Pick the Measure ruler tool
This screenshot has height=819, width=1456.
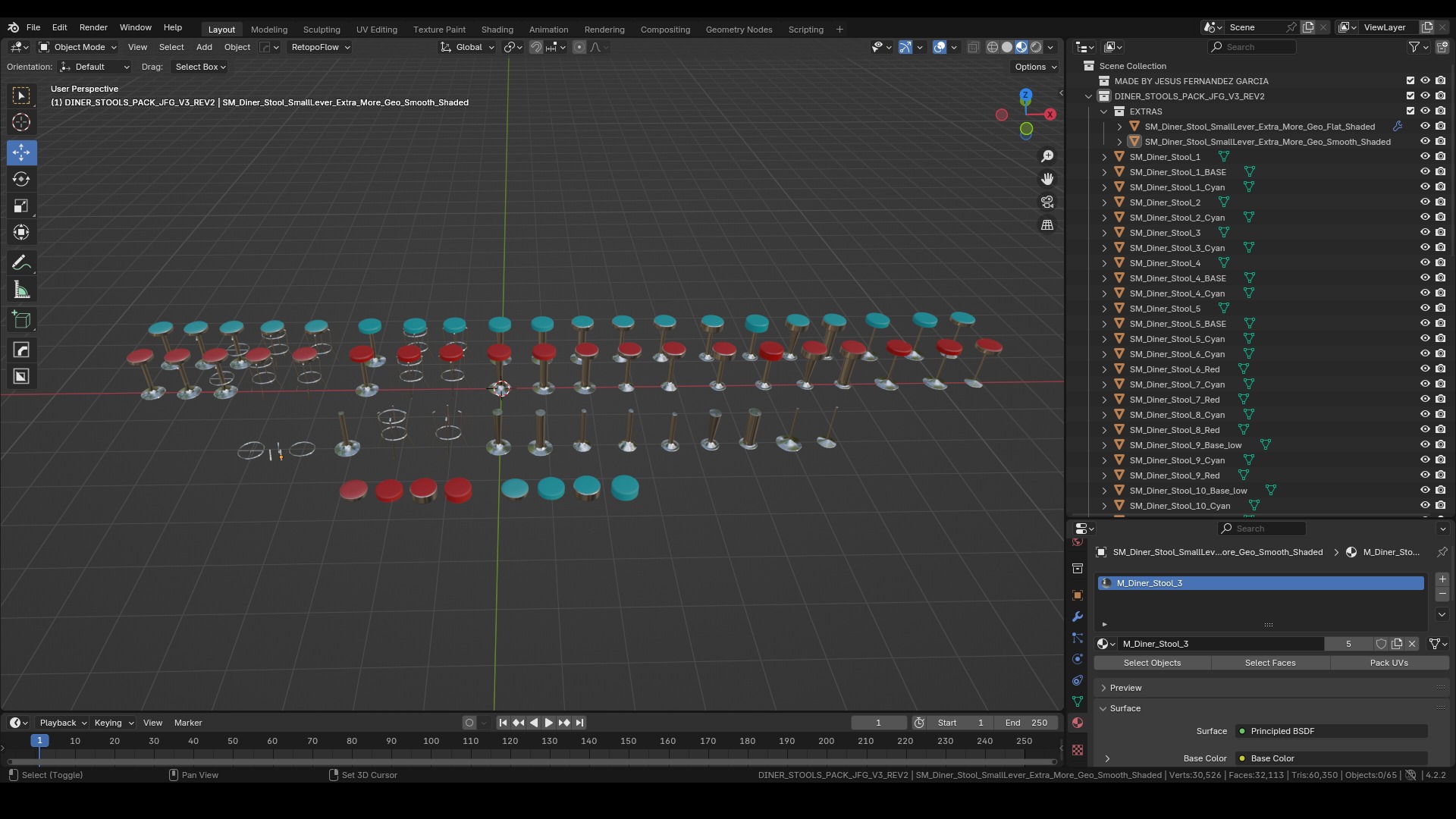[21, 290]
